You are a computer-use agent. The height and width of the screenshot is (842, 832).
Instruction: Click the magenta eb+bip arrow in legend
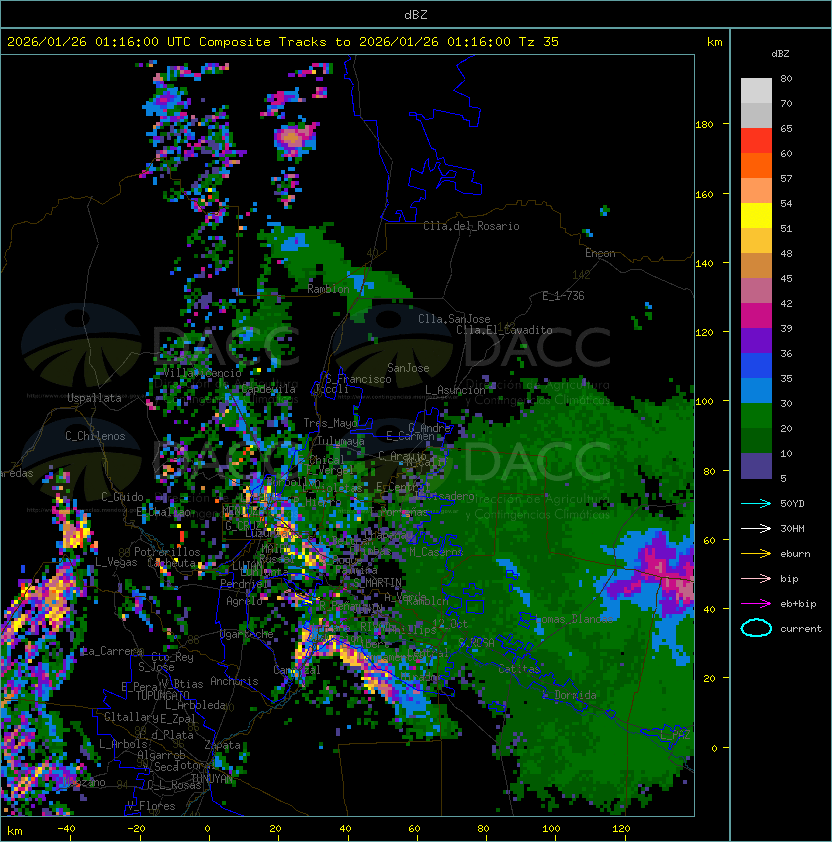click(756, 604)
